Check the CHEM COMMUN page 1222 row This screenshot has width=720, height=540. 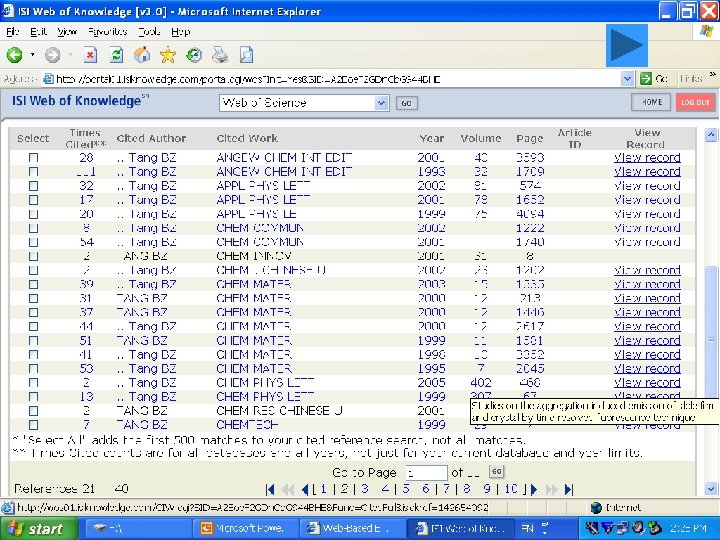coord(33,228)
